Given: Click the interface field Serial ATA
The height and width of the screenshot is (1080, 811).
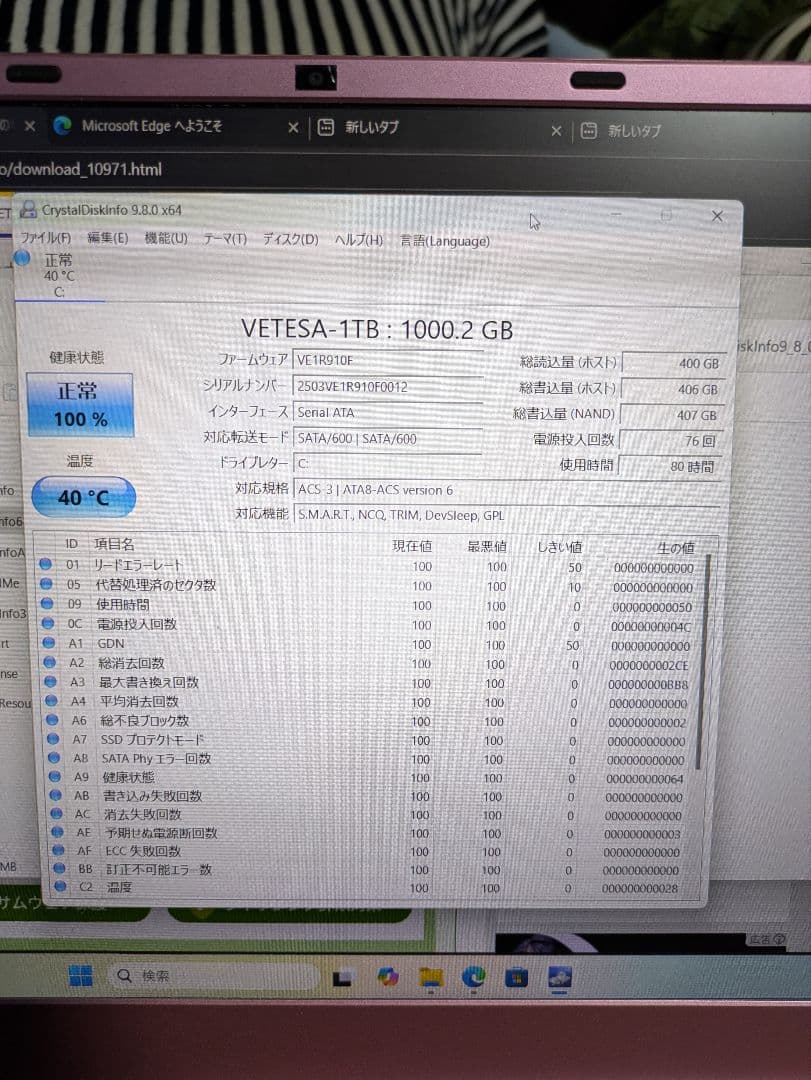Looking at the screenshot, I should [x=388, y=413].
